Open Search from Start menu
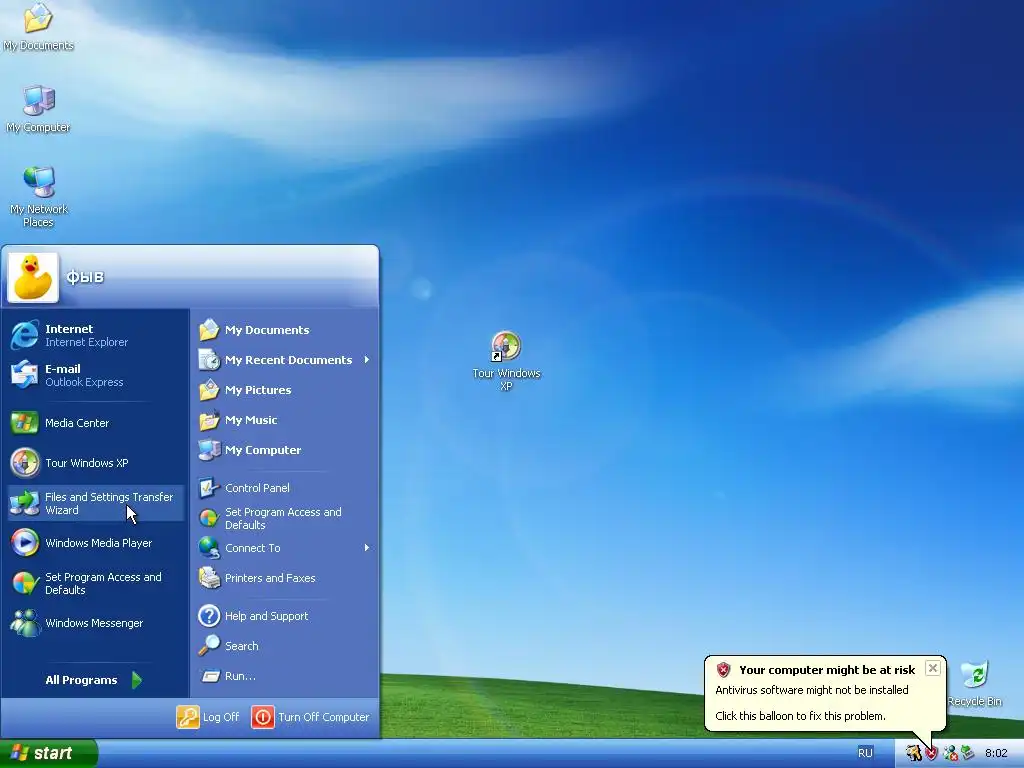Viewport: 1024px width, 768px height. [285, 646]
